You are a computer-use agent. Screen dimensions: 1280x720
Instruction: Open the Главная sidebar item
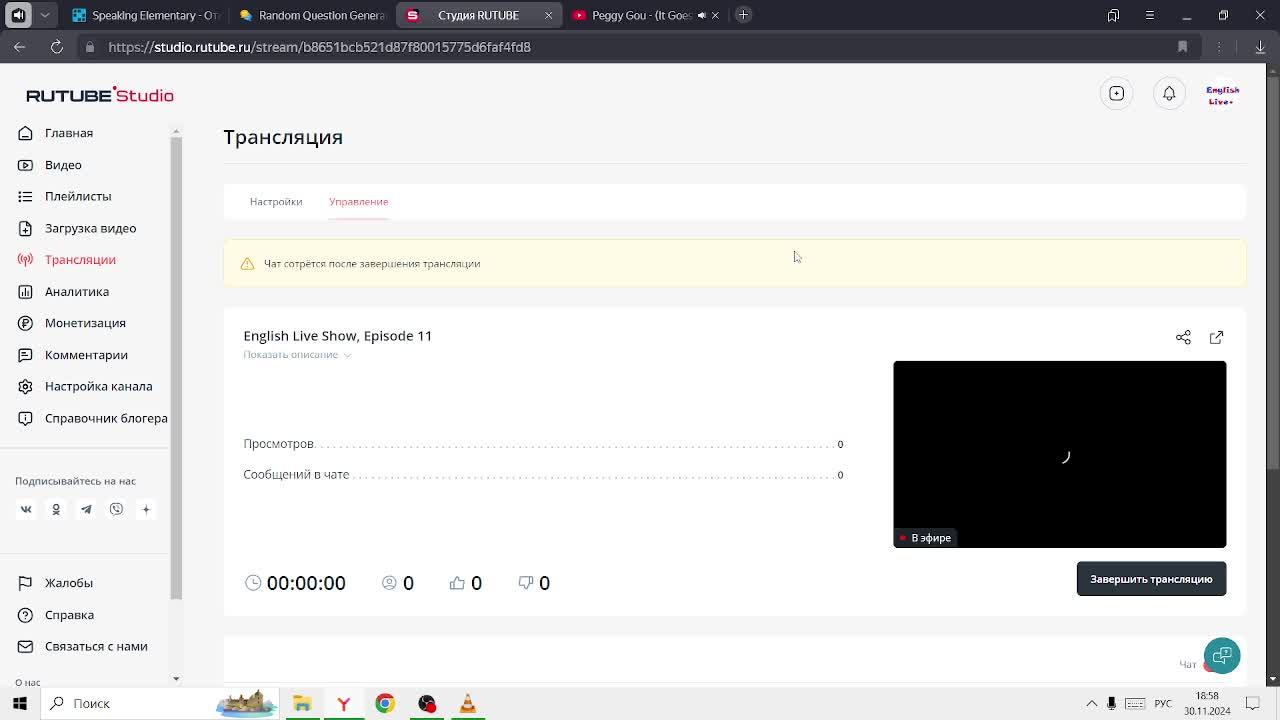[68, 133]
